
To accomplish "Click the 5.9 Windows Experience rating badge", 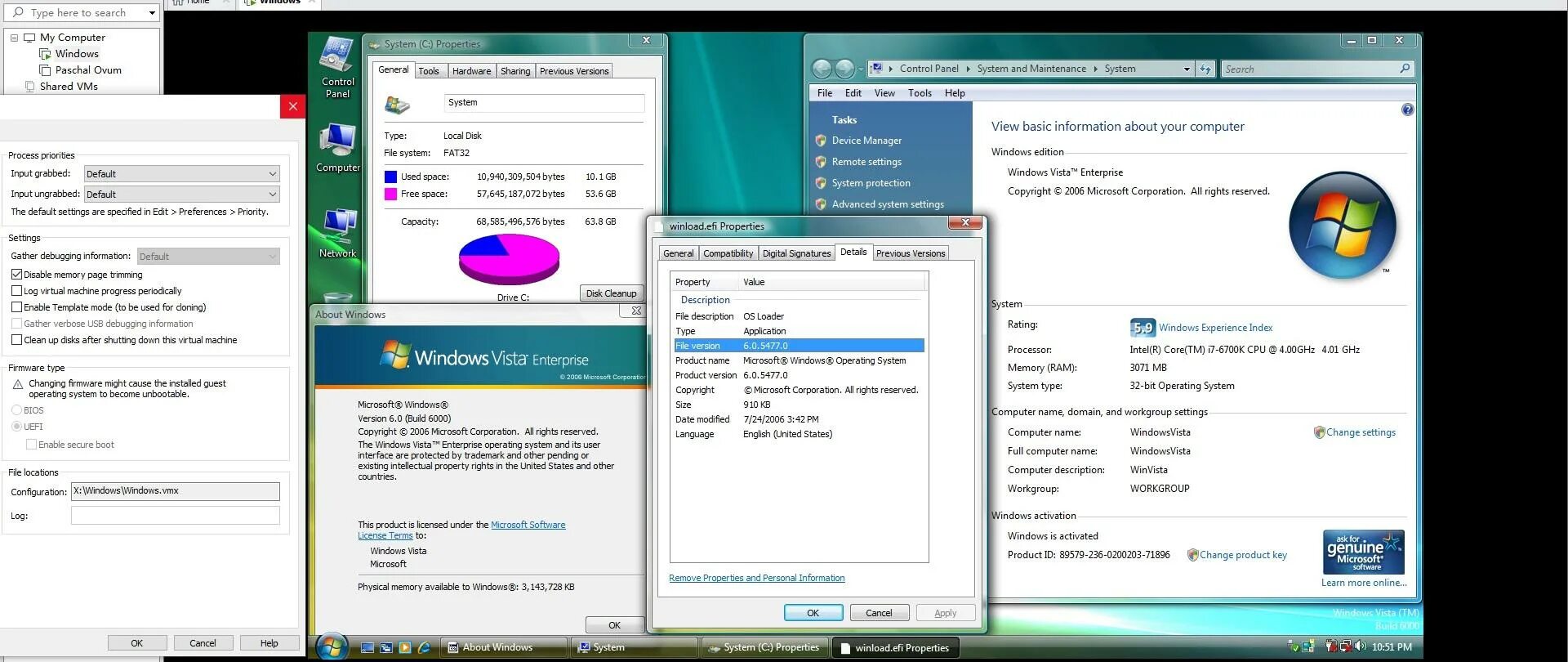I will [1143, 328].
